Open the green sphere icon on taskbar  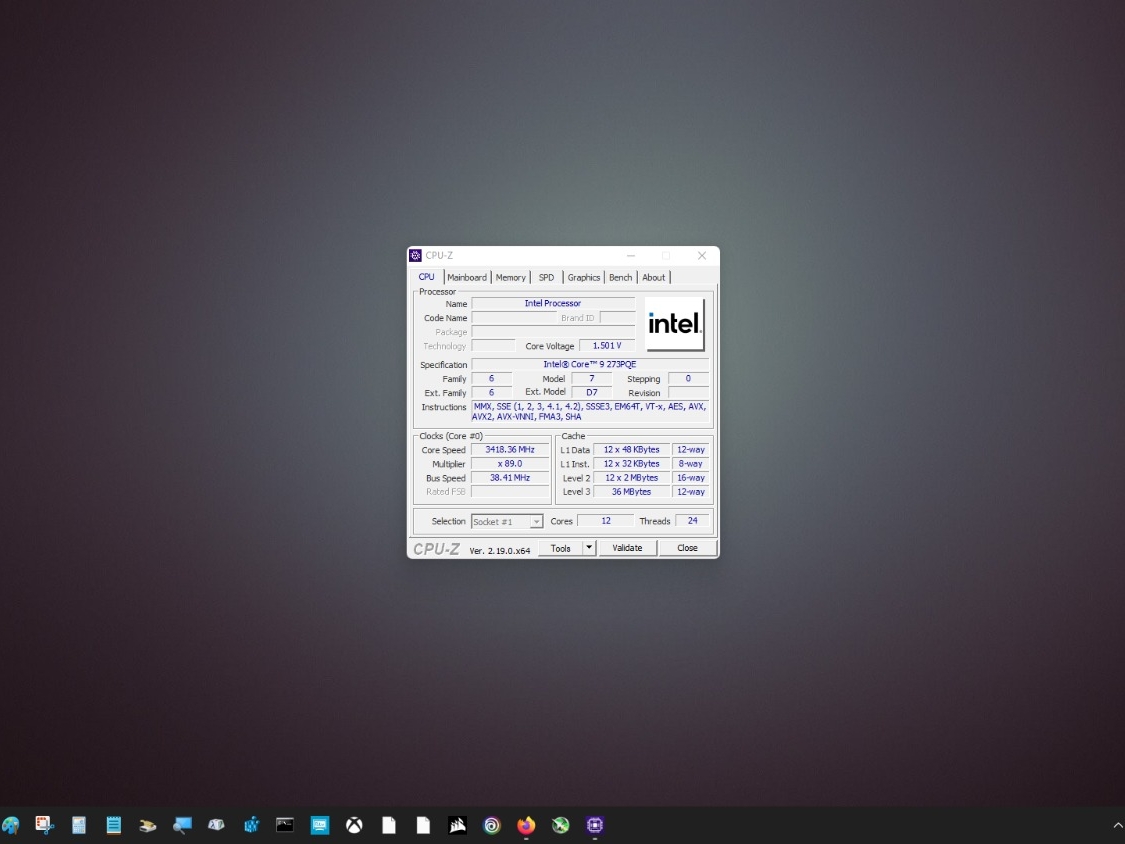560,825
